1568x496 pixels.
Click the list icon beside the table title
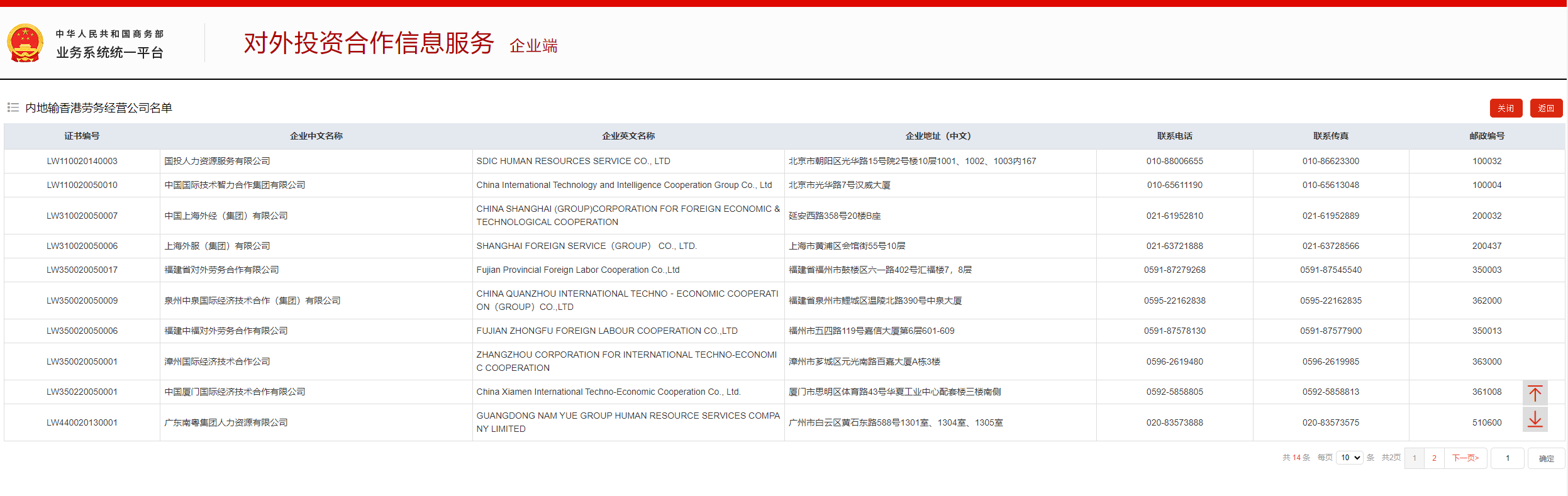coord(13,107)
